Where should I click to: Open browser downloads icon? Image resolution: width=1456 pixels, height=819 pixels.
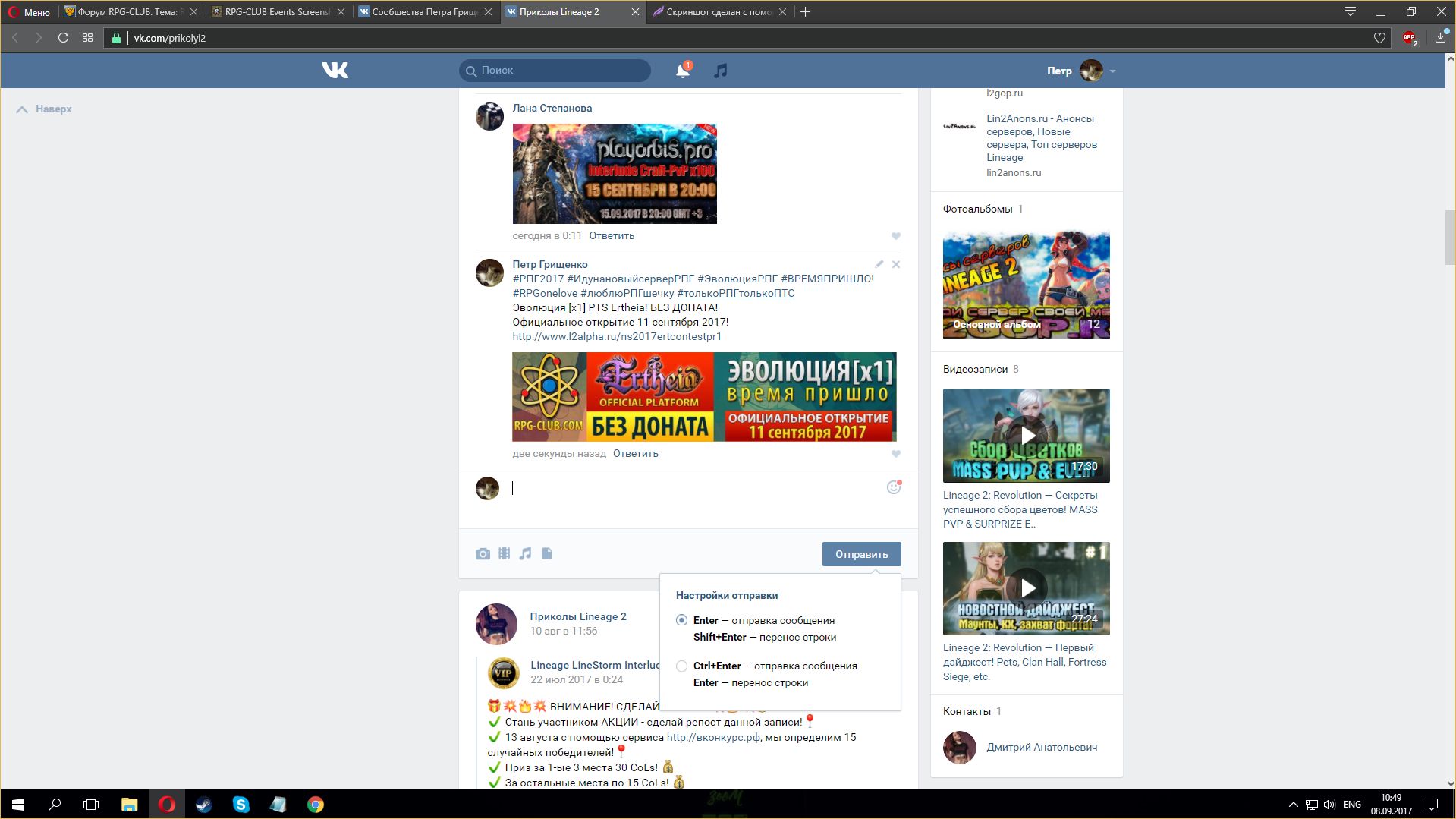point(1441,38)
